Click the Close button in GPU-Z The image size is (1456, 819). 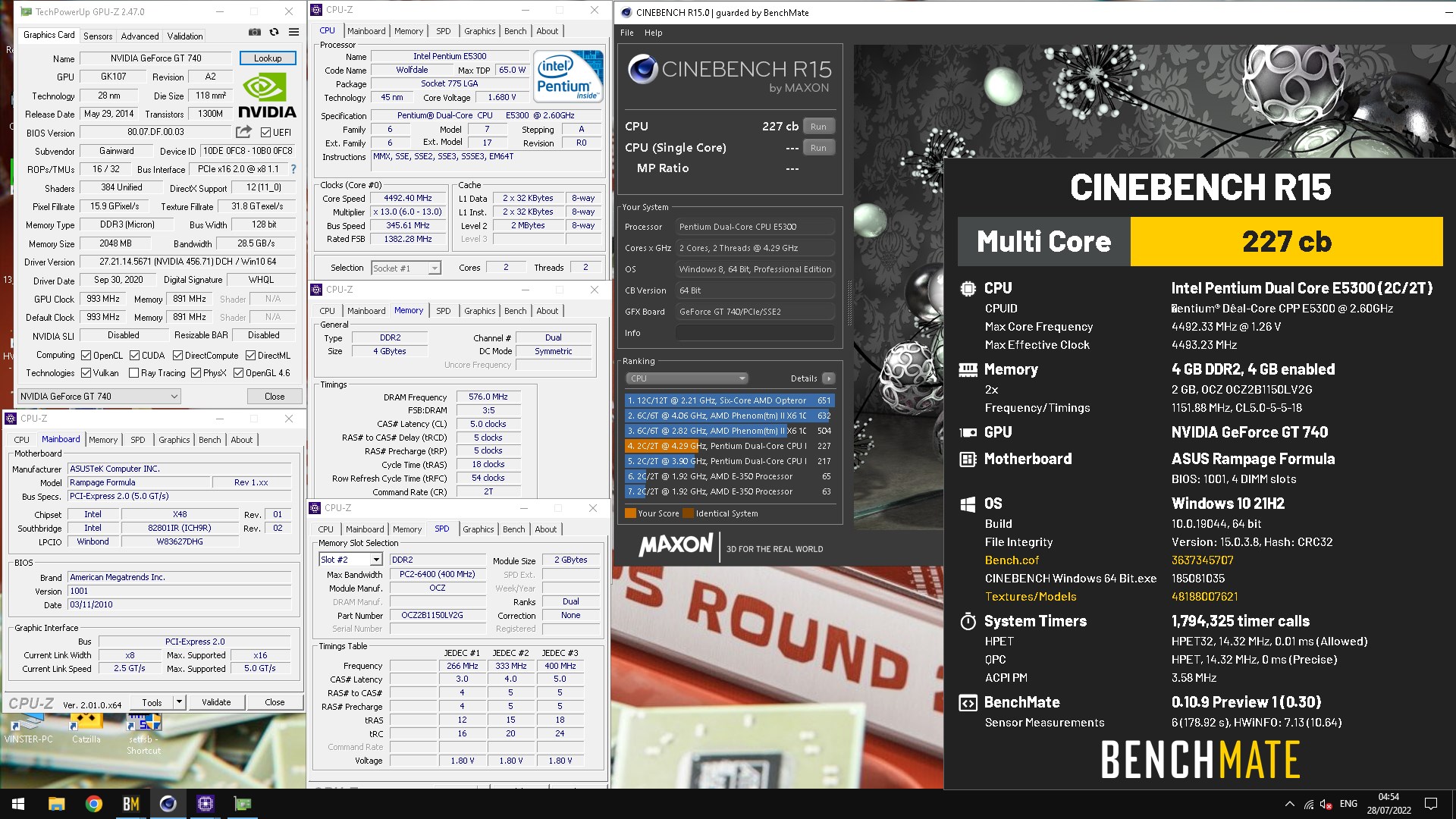coord(275,396)
